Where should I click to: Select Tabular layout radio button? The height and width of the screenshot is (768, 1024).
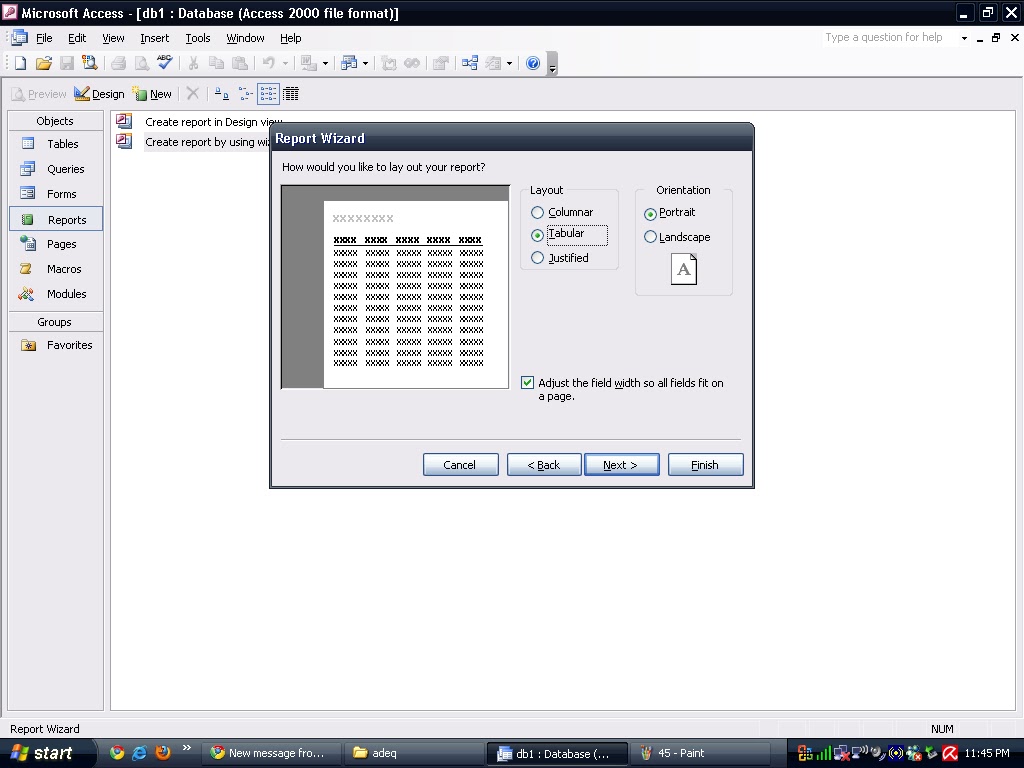tap(537, 234)
